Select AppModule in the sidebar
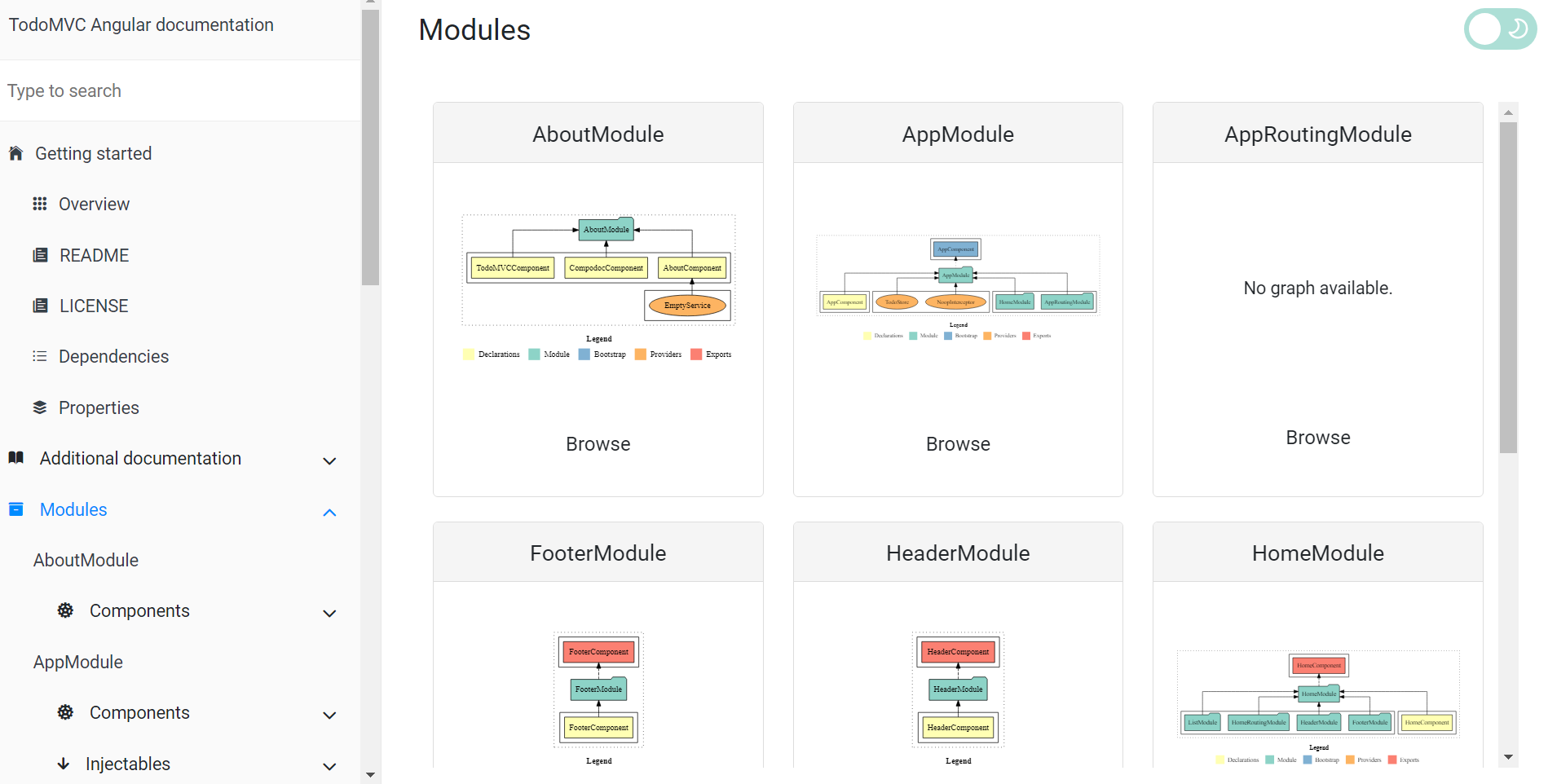The height and width of the screenshot is (784, 1548). point(78,662)
